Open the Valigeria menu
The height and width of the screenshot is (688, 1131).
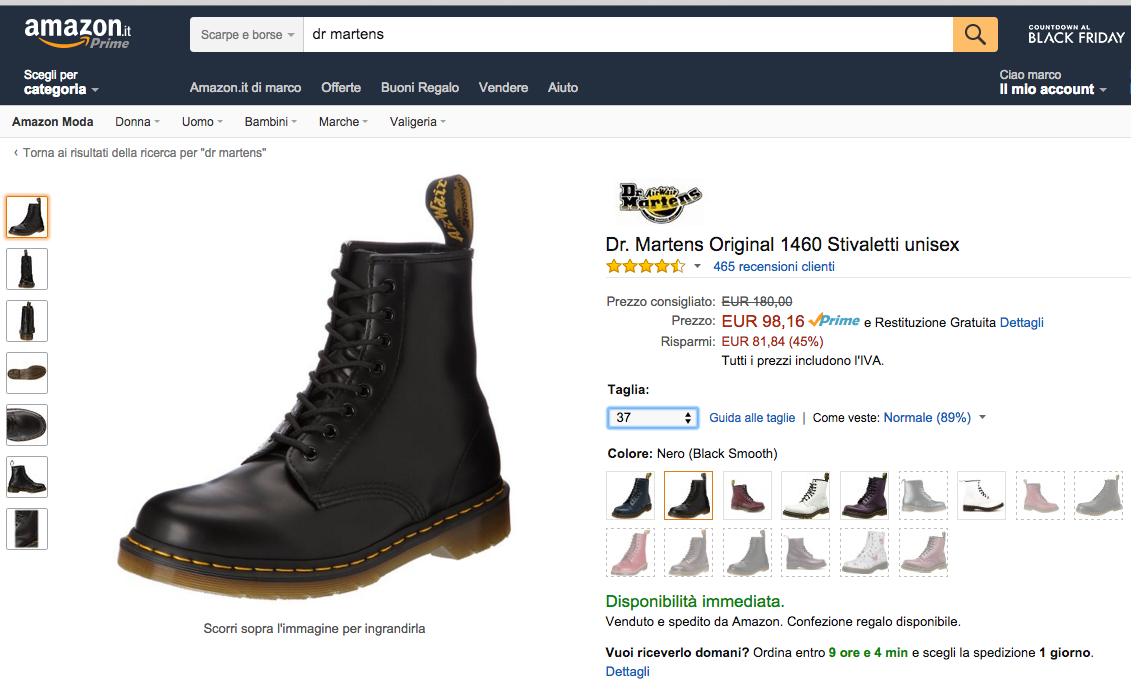point(418,122)
